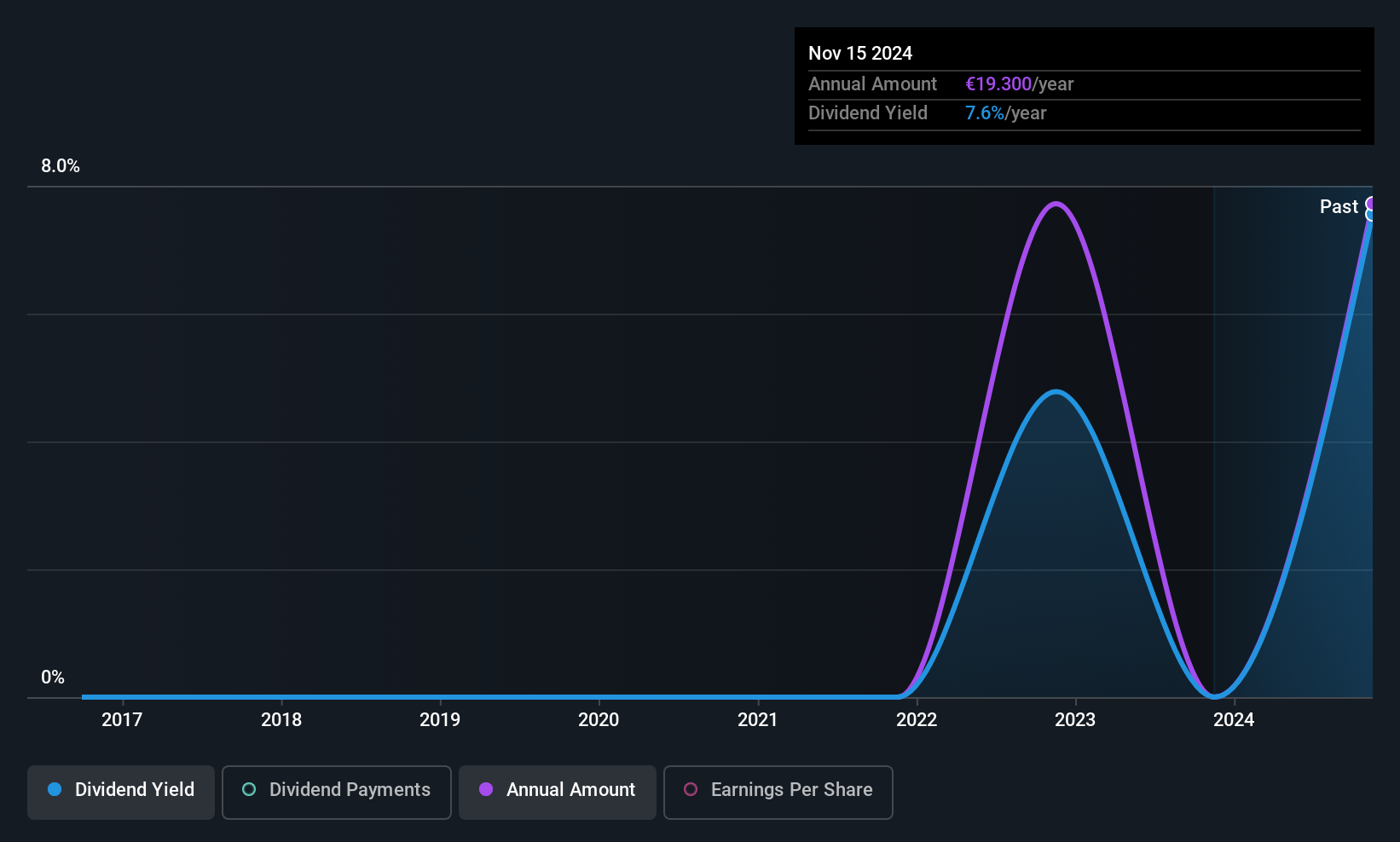Click the purple endpoint marker beside Past label
This screenshot has height=842, width=1400.
[1371, 204]
